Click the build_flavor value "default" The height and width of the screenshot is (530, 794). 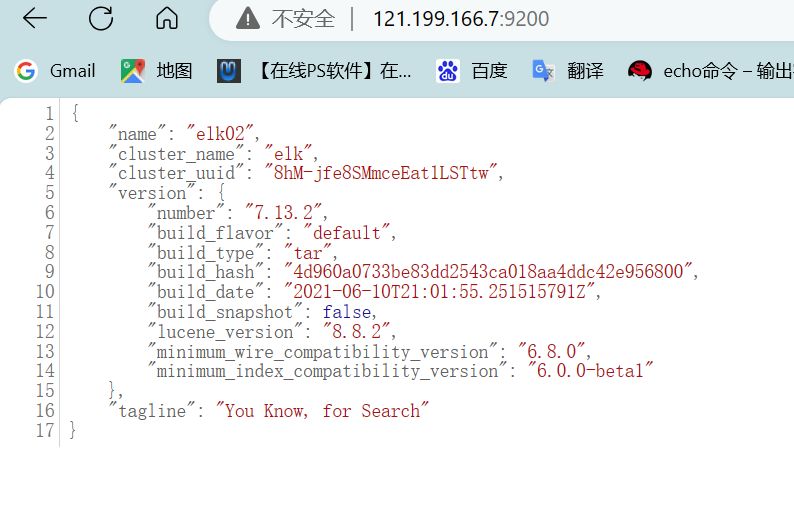tap(347, 233)
